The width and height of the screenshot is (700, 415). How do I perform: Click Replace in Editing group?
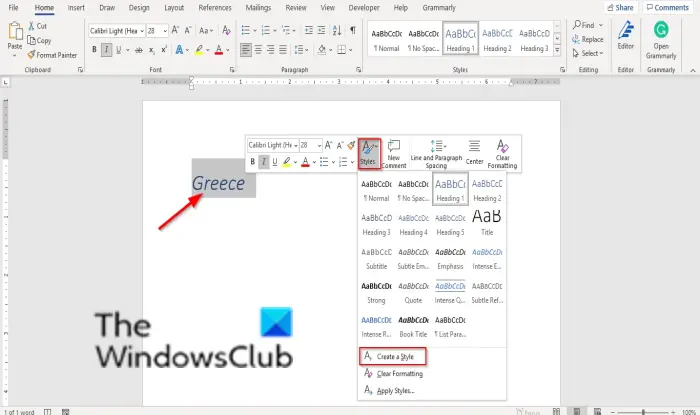coord(588,39)
